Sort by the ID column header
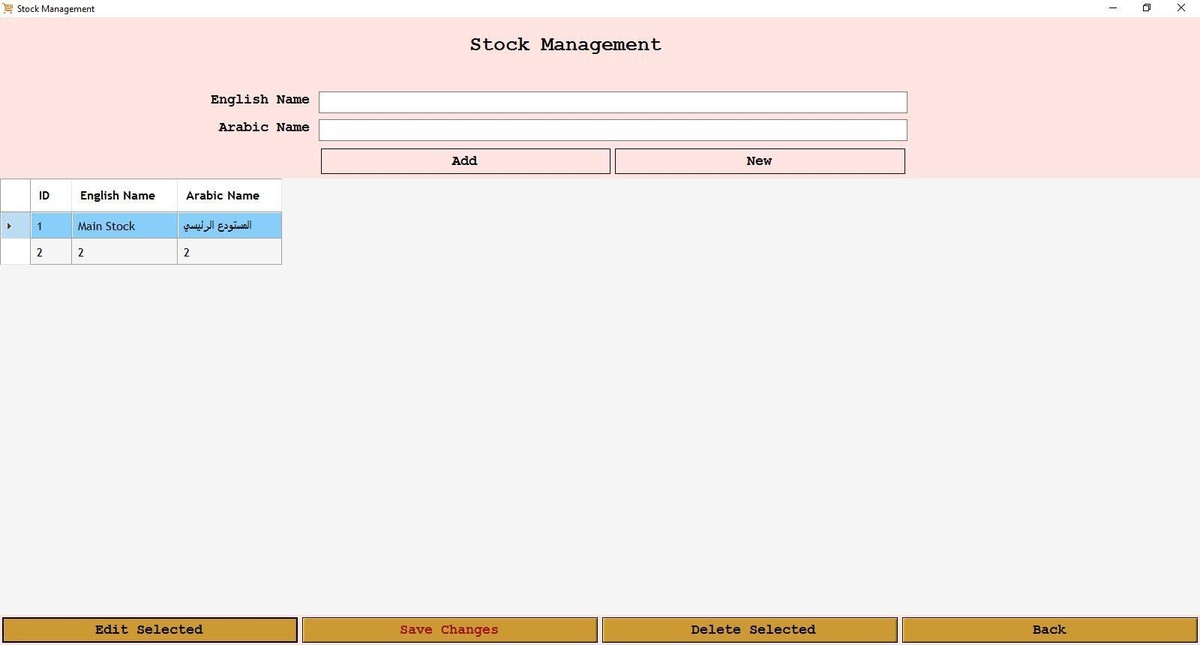 click(x=51, y=196)
